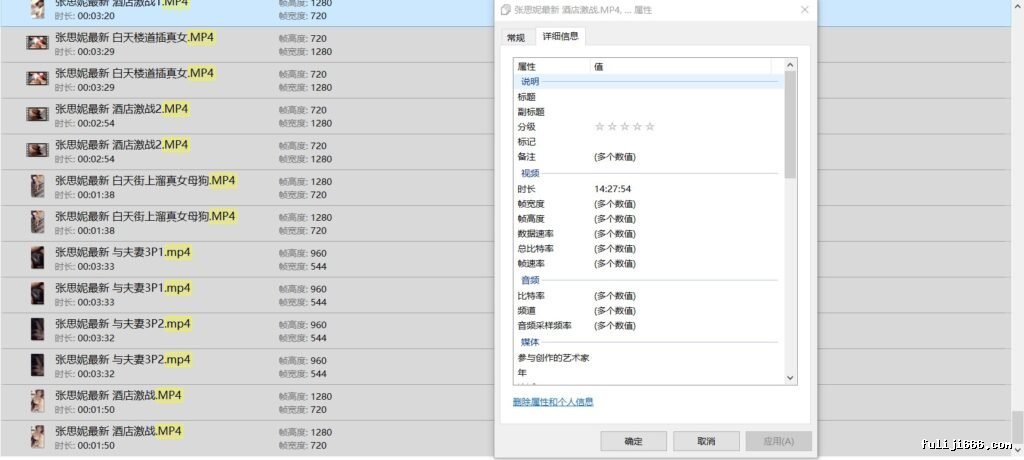Select the 频道 property row

pyautogui.click(x=648, y=311)
